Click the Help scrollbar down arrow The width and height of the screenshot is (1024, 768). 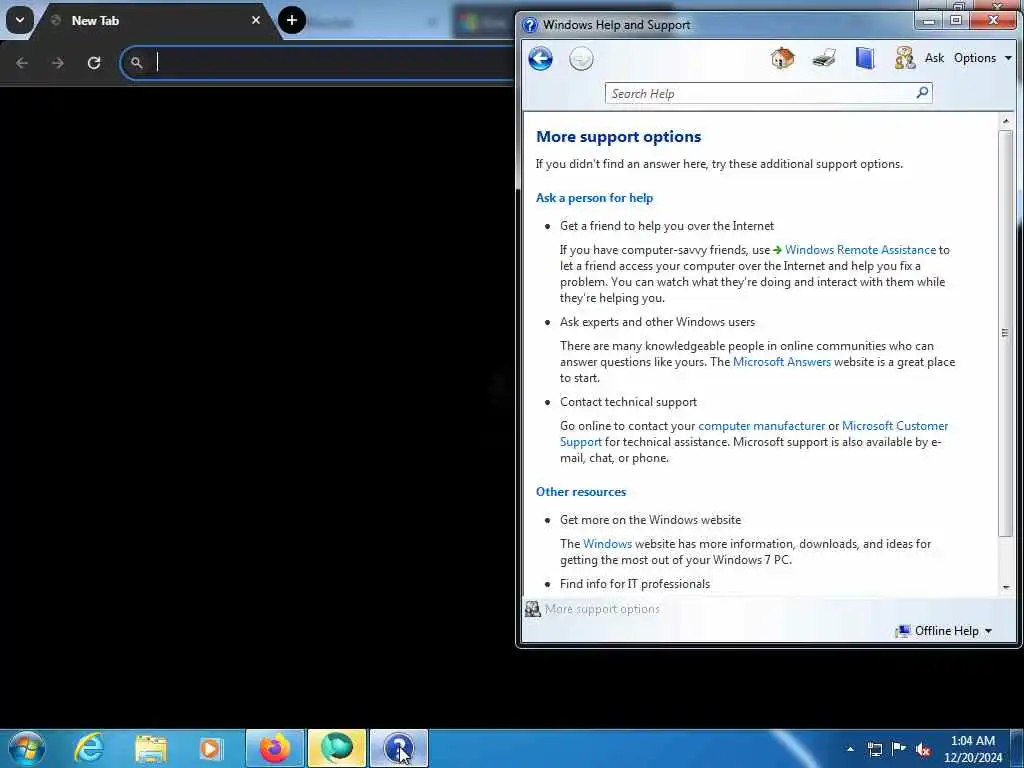(1006, 587)
